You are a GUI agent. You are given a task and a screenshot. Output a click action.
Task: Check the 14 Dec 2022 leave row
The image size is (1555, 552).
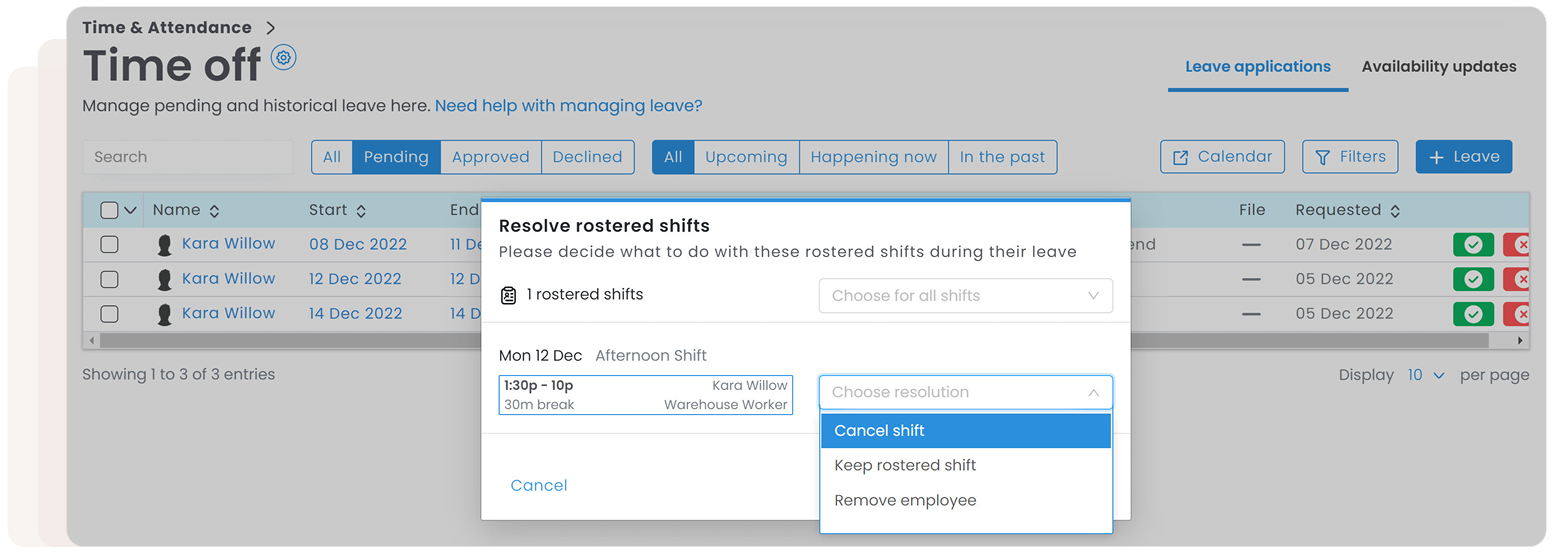[x=110, y=314]
